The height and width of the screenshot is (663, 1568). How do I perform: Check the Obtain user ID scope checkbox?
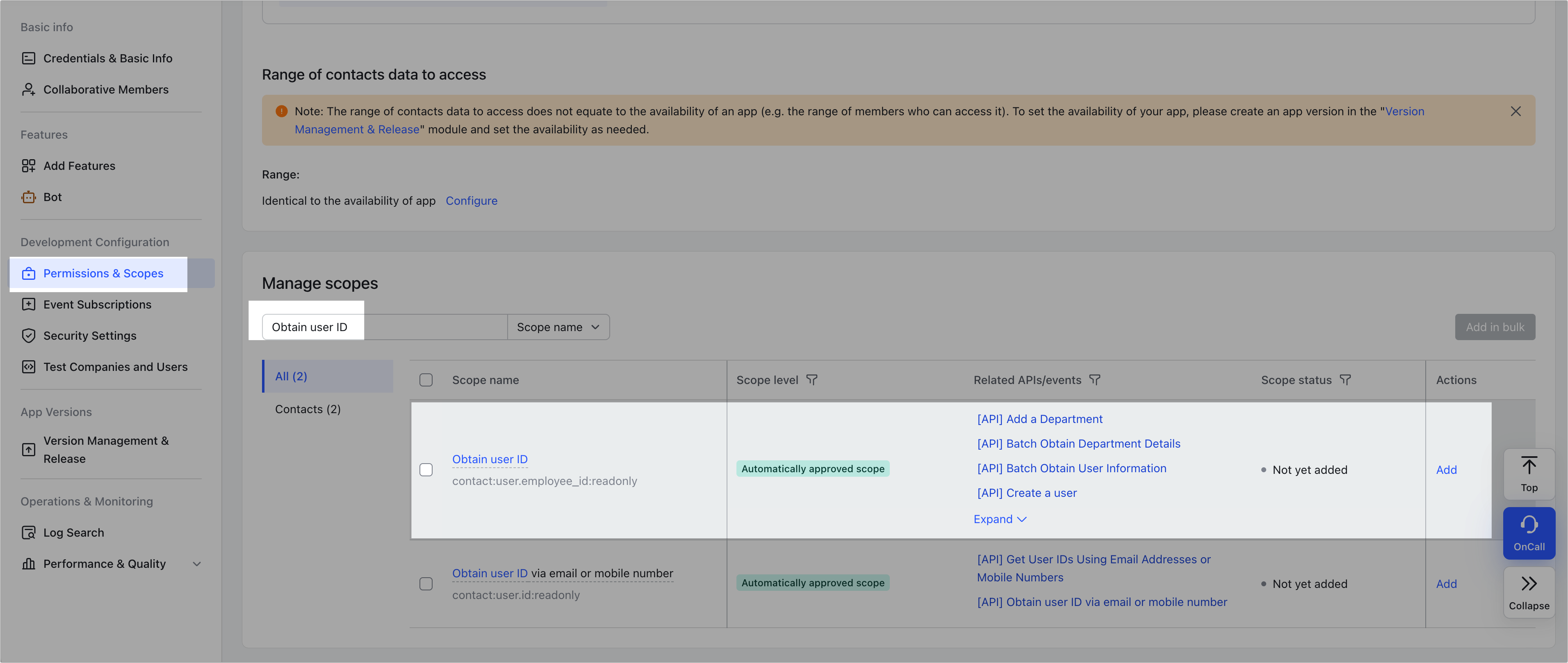(426, 469)
